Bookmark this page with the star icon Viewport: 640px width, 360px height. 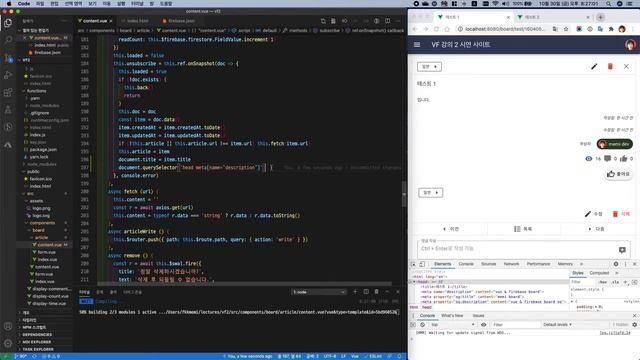coord(566,29)
